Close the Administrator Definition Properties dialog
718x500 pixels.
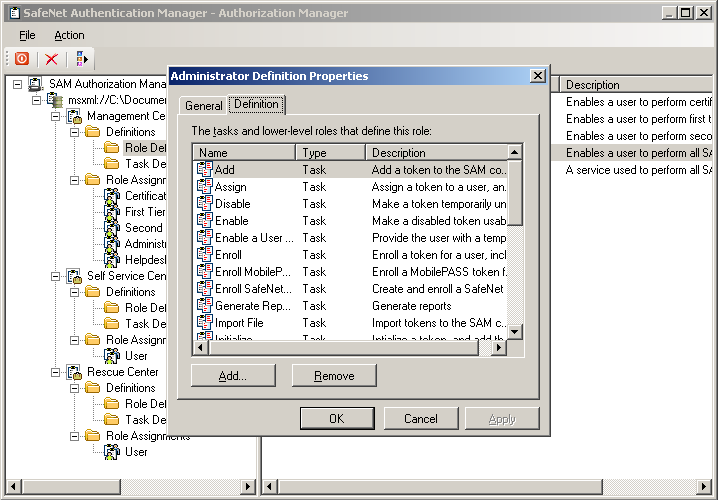(538, 76)
